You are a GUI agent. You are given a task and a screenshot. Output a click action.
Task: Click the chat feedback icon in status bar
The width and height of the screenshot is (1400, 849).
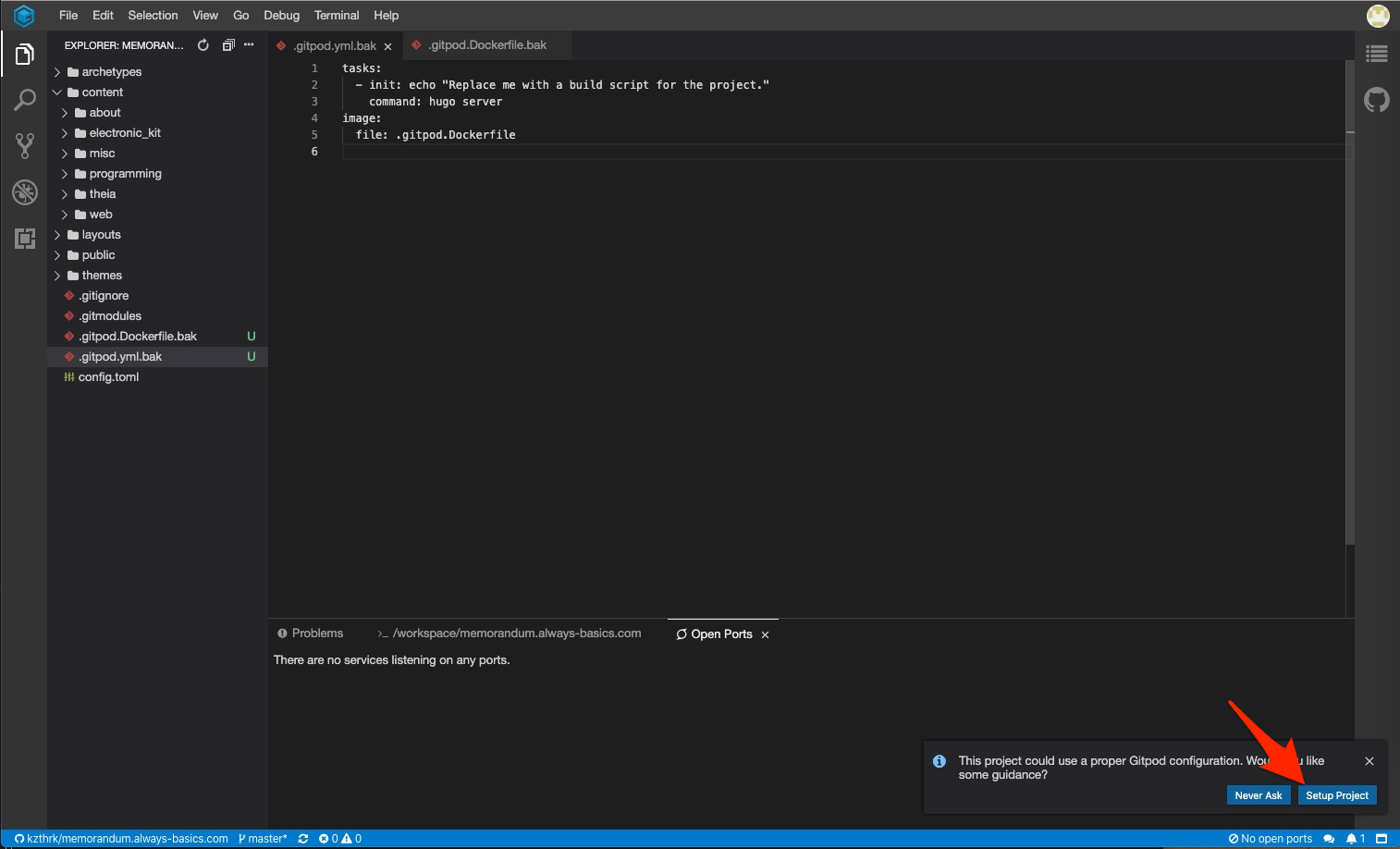coord(1329,839)
